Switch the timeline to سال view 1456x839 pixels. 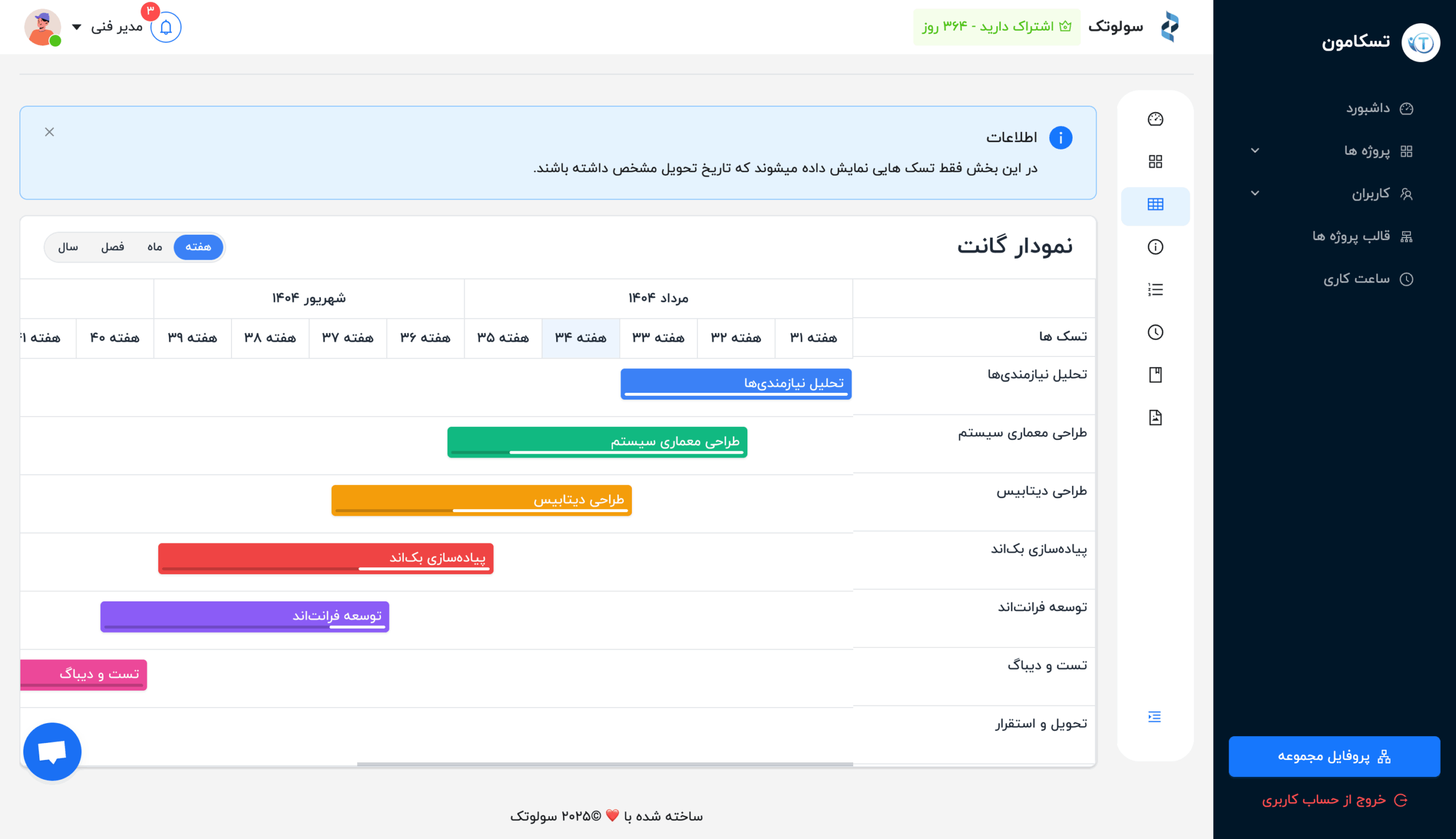(69, 247)
